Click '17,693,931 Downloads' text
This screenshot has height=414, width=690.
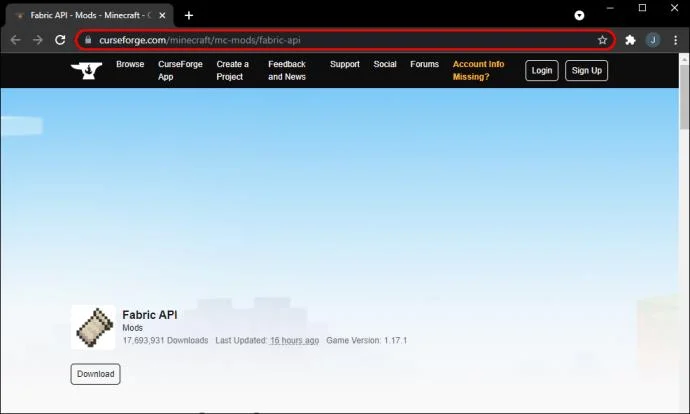tap(165, 341)
